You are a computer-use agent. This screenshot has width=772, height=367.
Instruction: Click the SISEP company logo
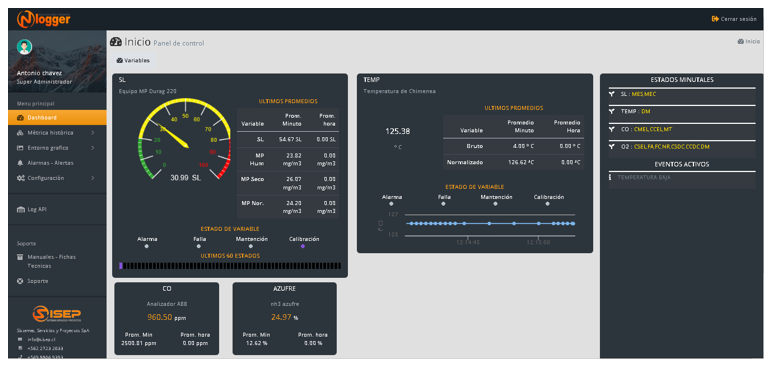[57, 314]
